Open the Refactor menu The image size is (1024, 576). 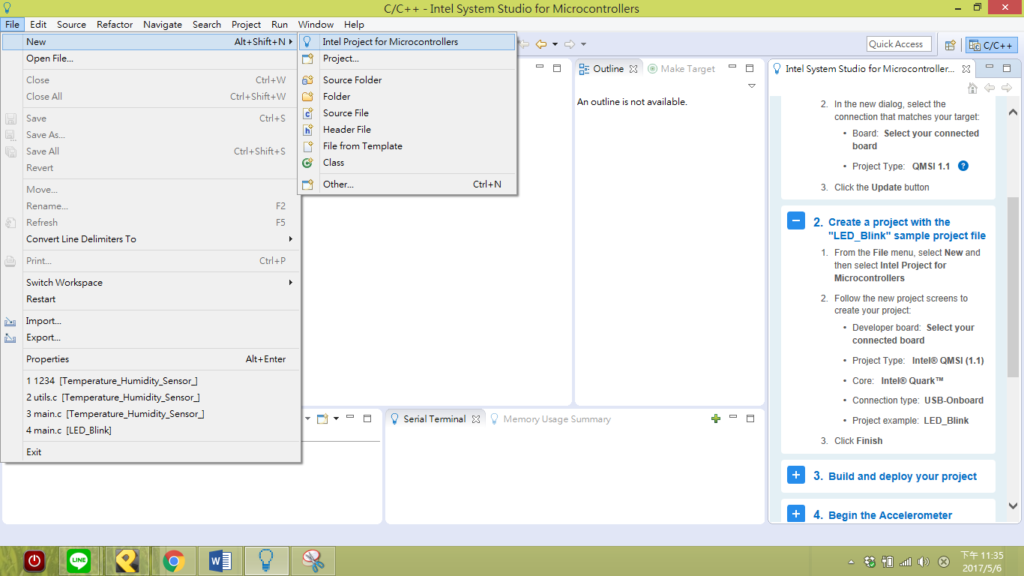pyautogui.click(x=114, y=24)
